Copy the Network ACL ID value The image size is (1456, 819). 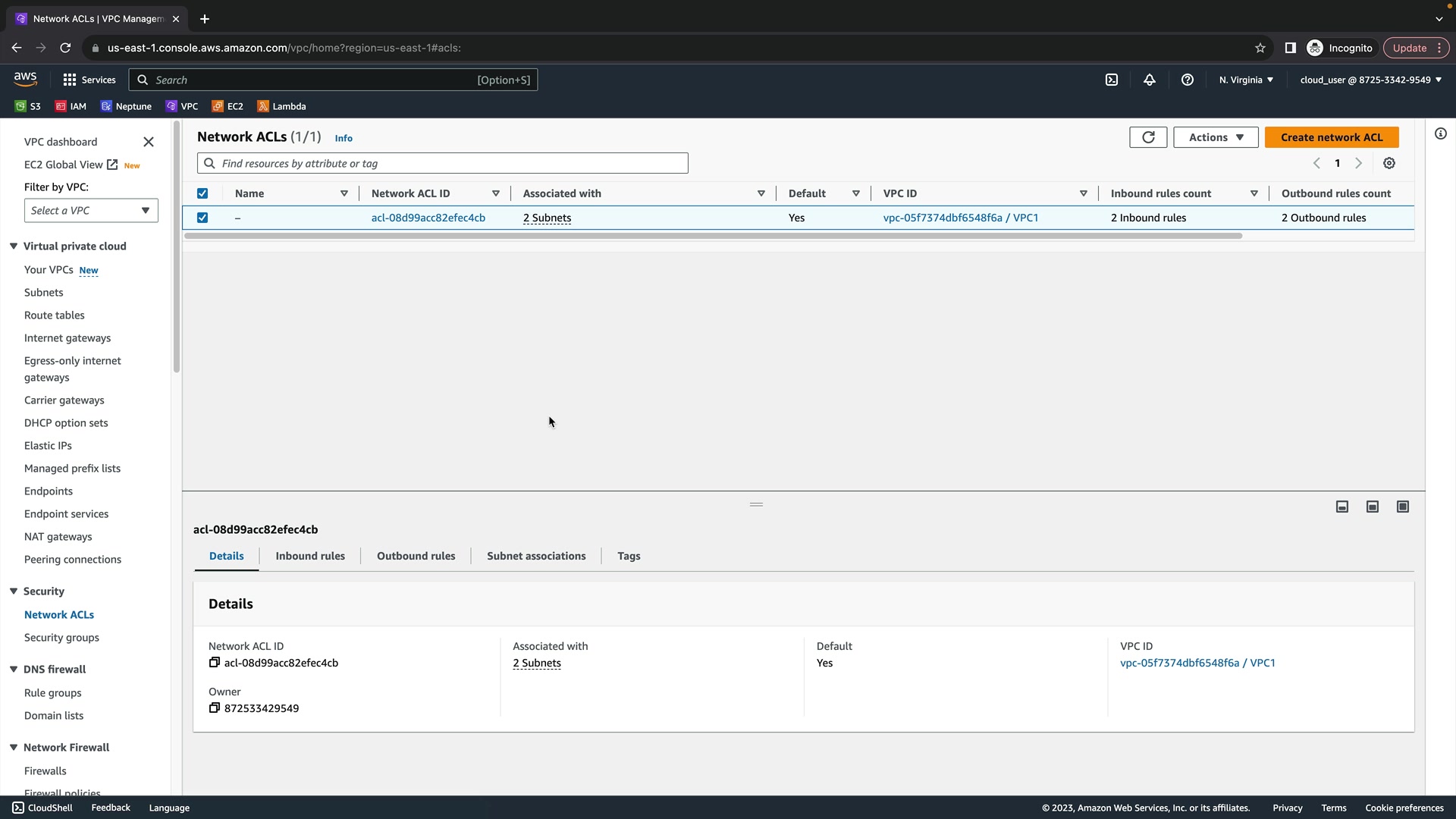[x=215, y=663]
